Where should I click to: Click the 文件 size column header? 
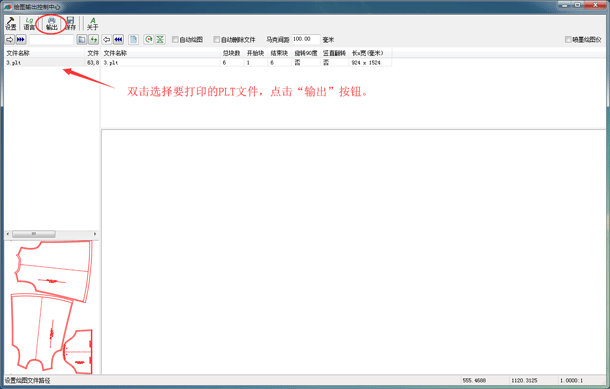[93, 53]
